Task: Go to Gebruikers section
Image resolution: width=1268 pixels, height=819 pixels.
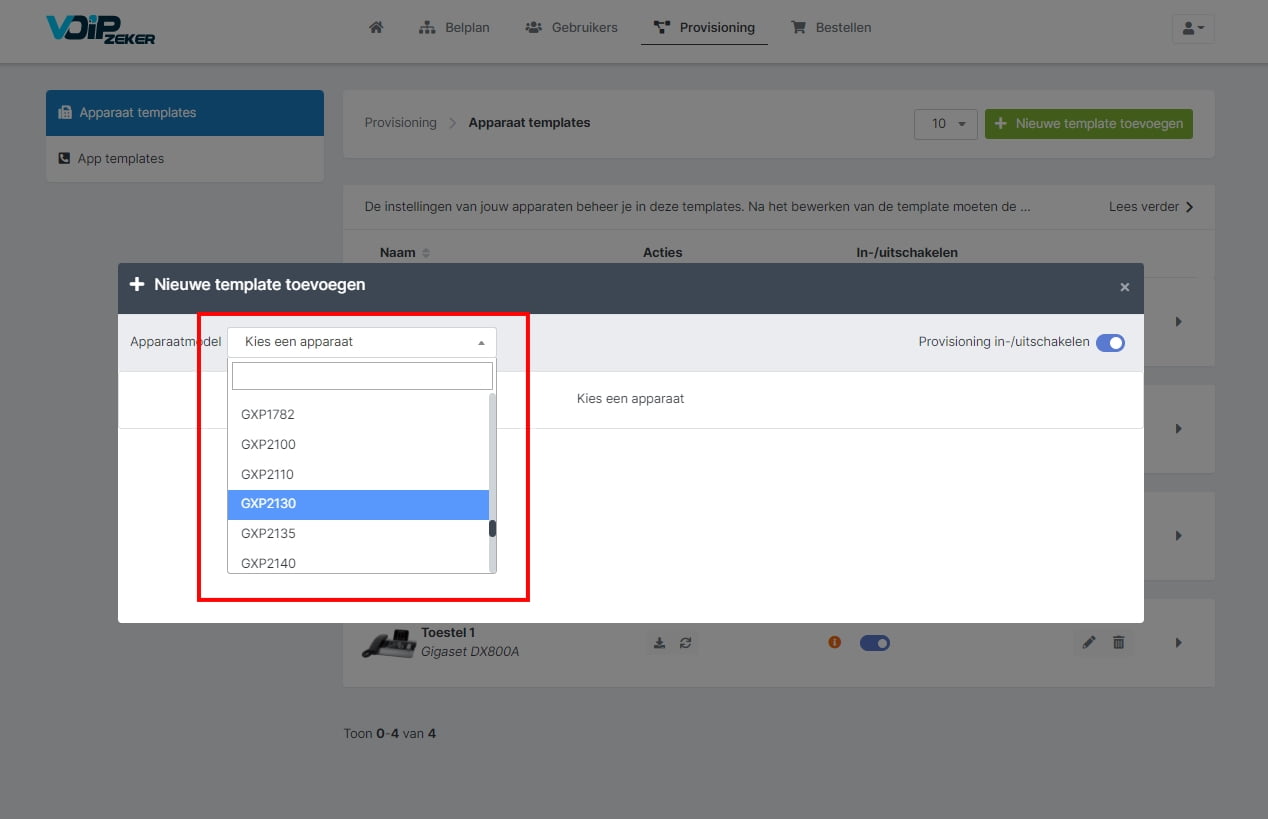Action: (571, 27)
